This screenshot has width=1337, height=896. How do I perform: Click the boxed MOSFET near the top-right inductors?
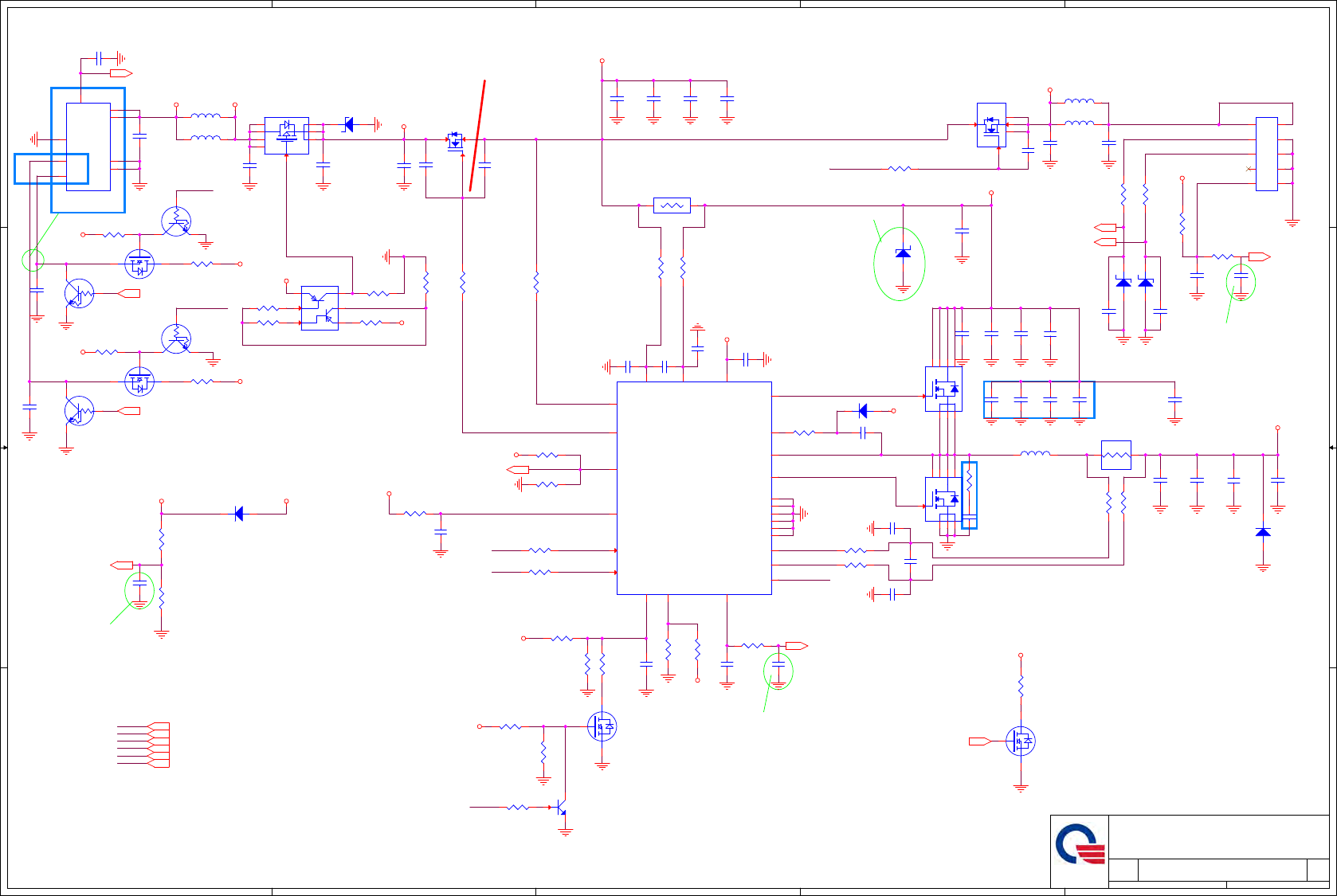(991, 125)
